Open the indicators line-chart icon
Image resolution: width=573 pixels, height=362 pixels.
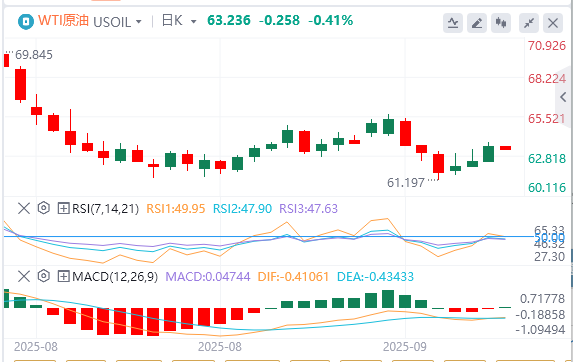[453, 23]
